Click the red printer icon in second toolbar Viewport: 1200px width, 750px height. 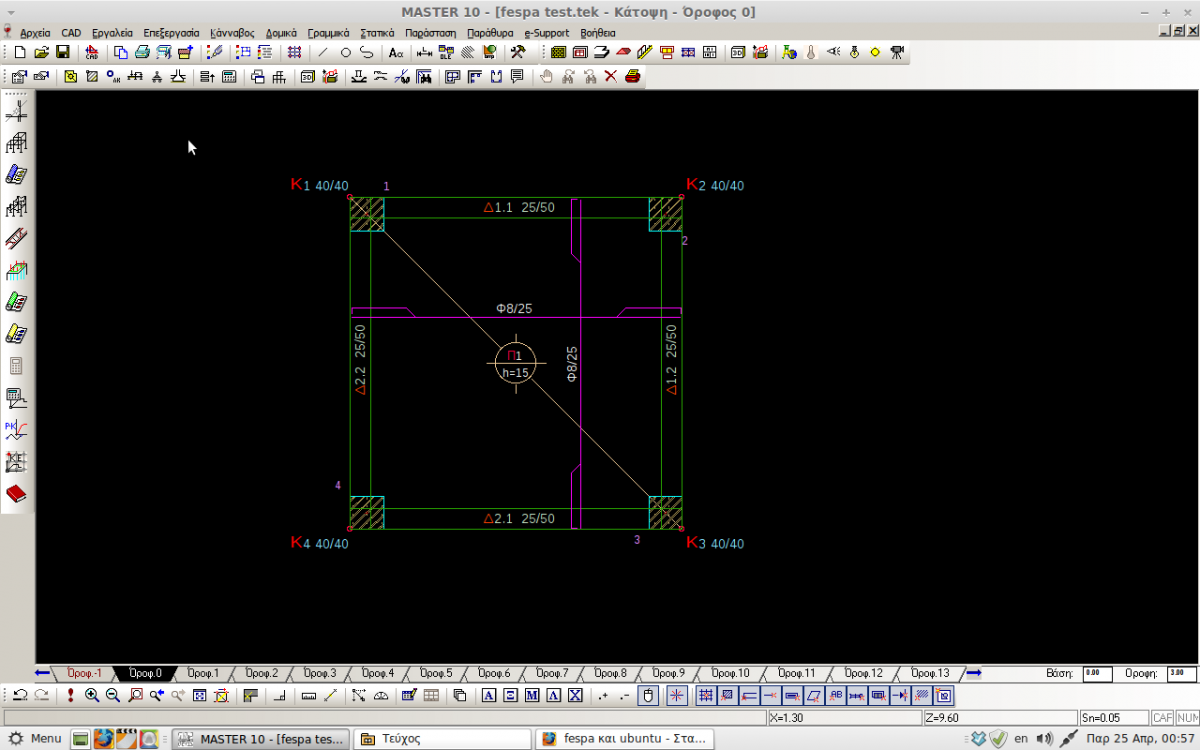point(632,76)
